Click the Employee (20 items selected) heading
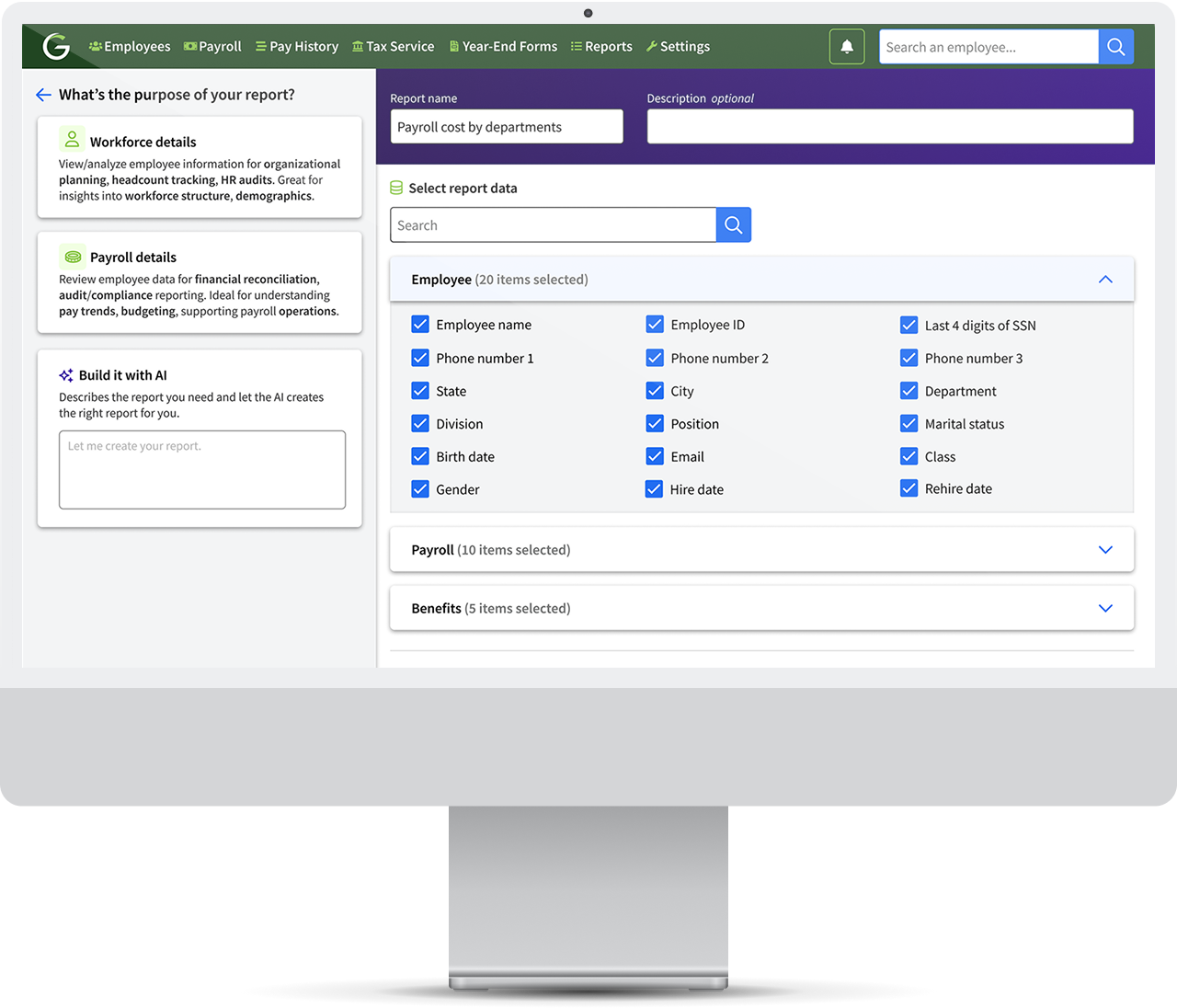 tap(499, 280)
